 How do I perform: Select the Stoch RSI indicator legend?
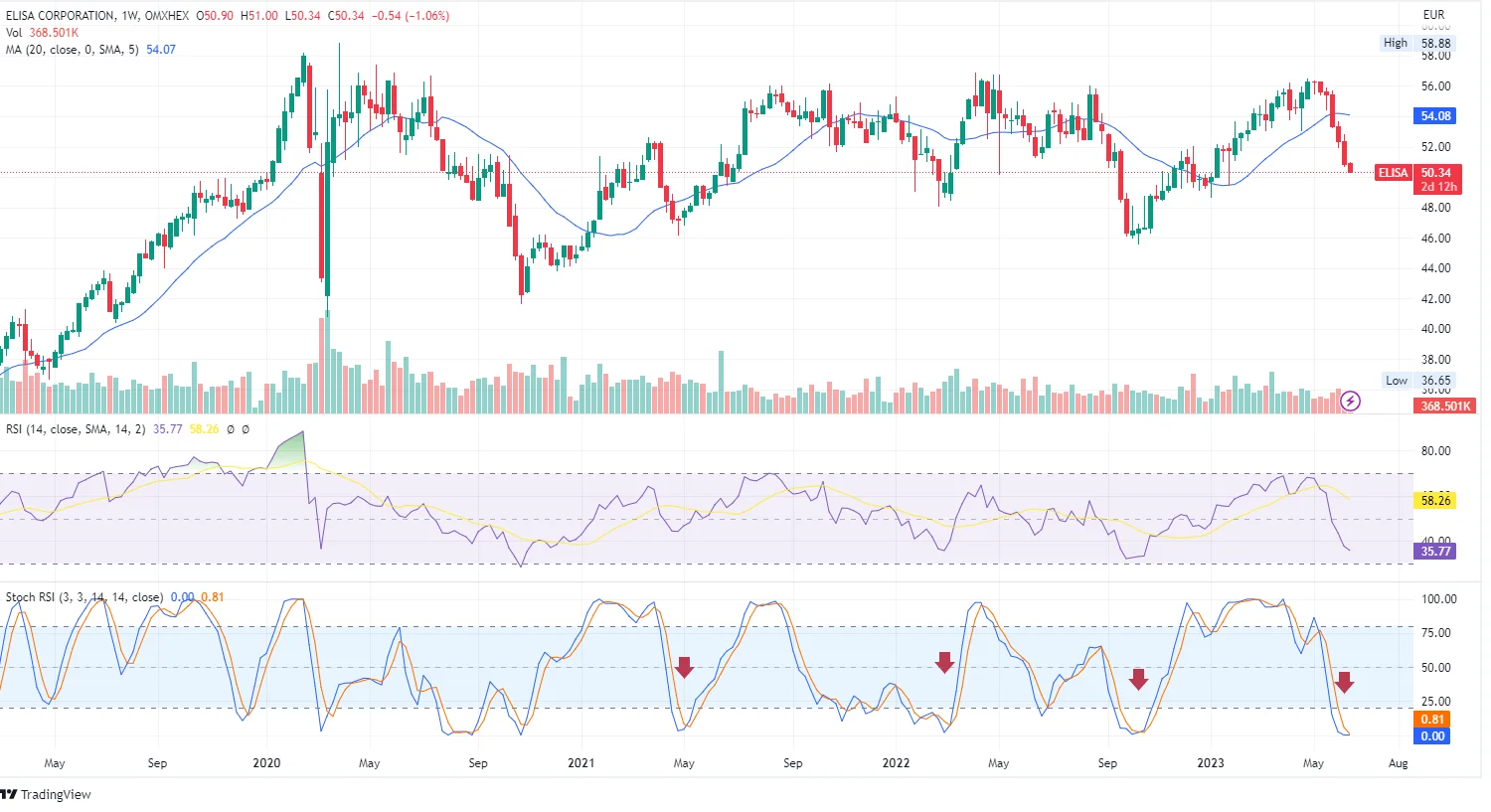point(84,597)
